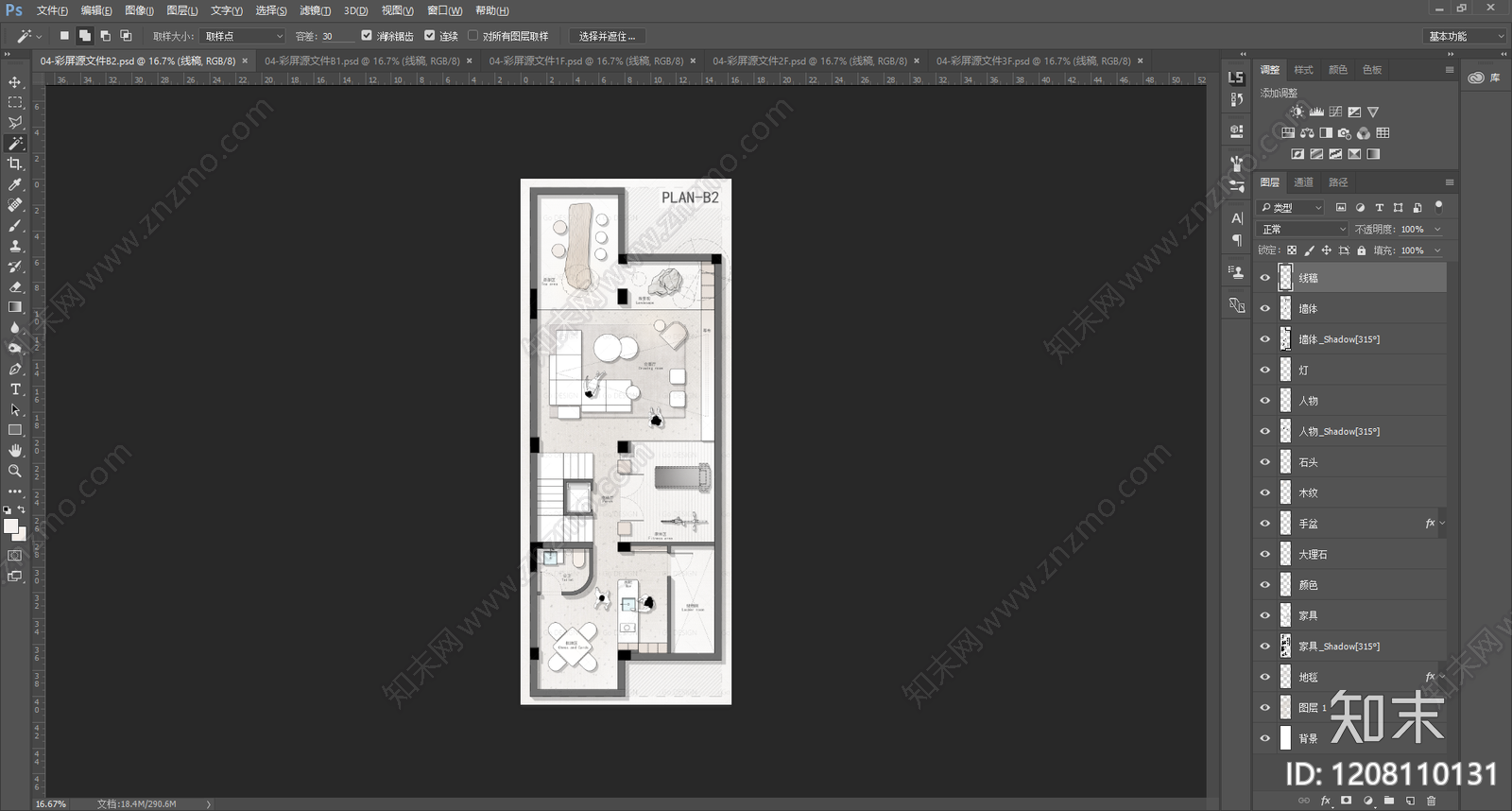The height and width of the screenshot is (811, 1512).
Task: Click the foreground color swatch
Action: (10, 526)
